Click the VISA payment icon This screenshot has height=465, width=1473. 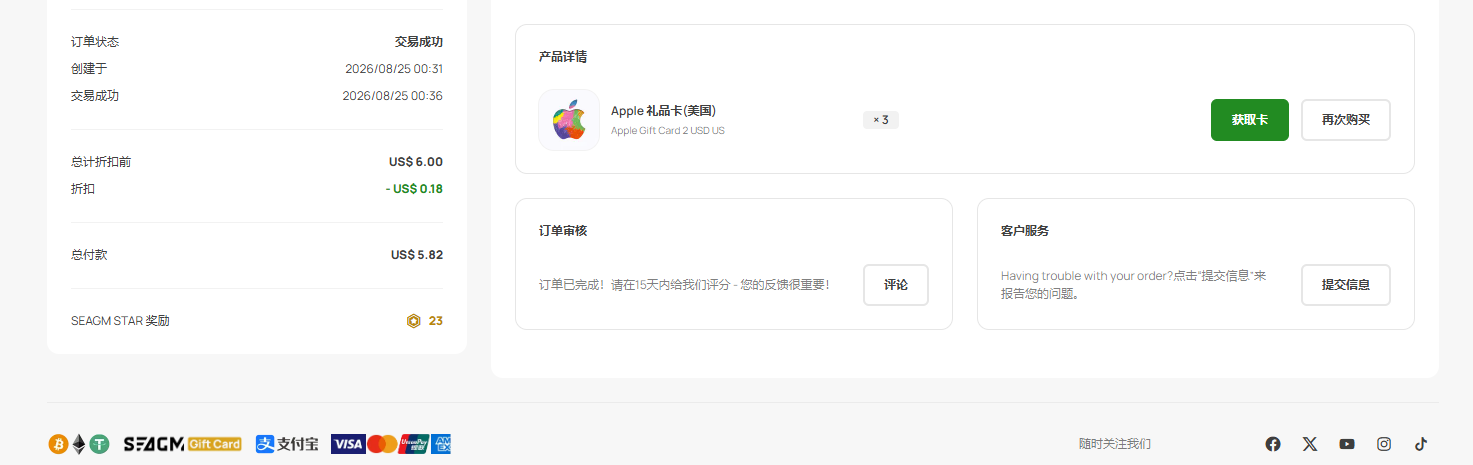(x=347, y=444)
